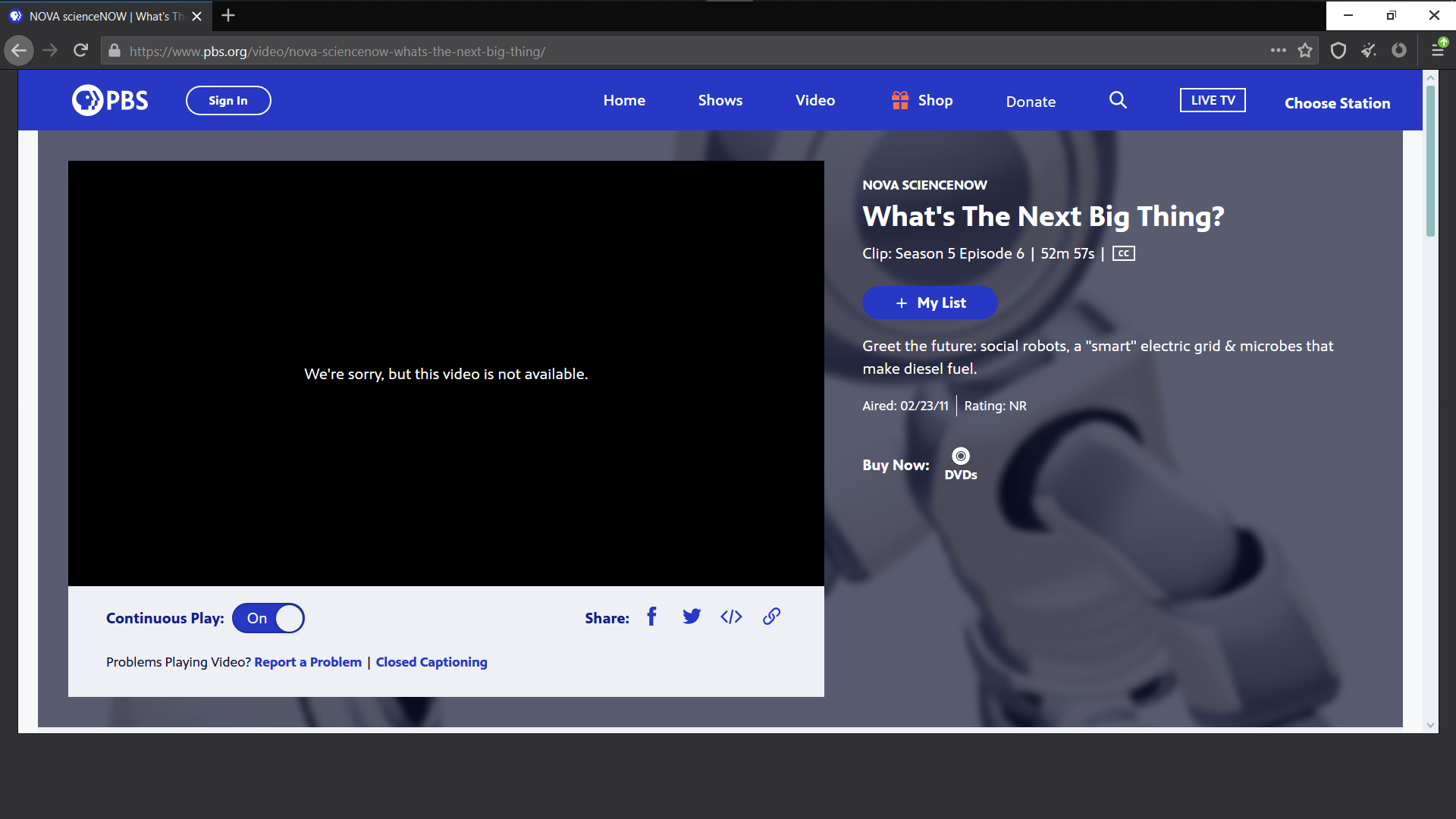Open the Video nav item
The width and height of the screenshot is (1456, 819).
click(815, 100)
